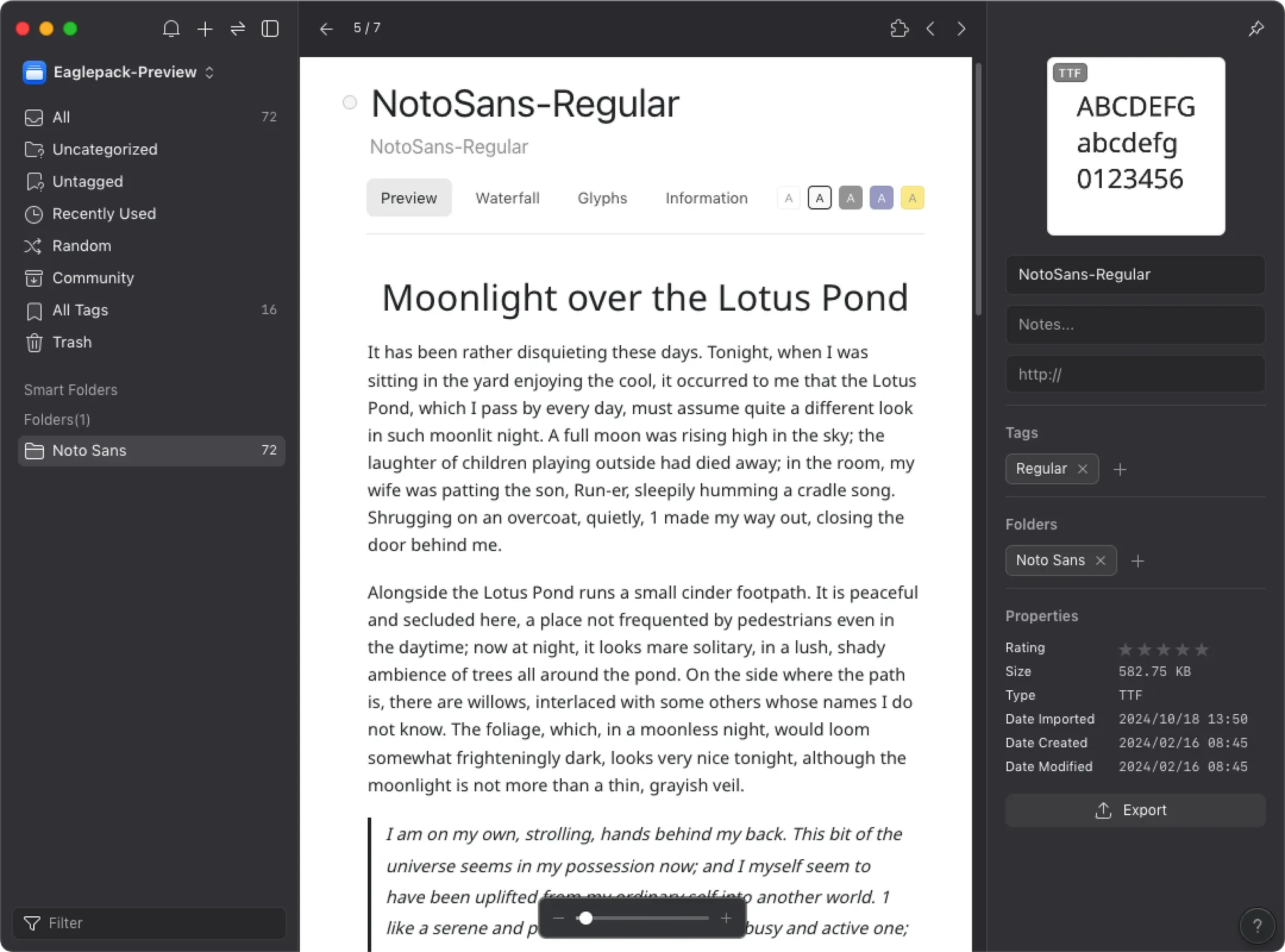Screen dimensions: 1285x952
Task: Click the Notes input field
Action: 1136,324
